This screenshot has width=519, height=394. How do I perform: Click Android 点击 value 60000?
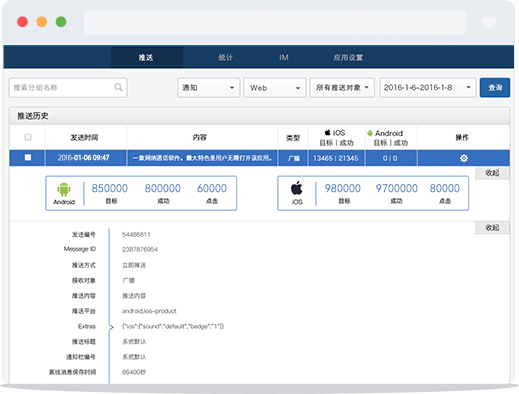212,188
